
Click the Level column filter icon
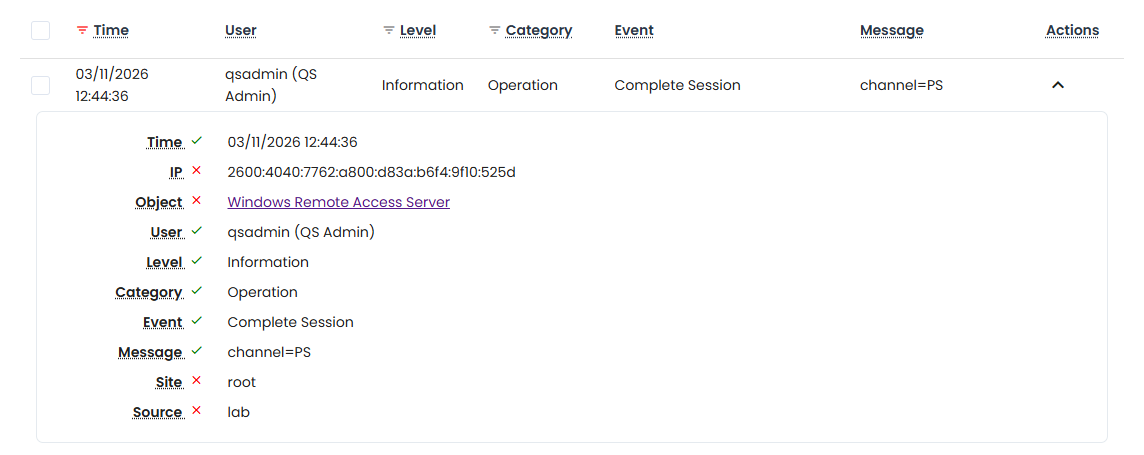(x=389, y=31)
